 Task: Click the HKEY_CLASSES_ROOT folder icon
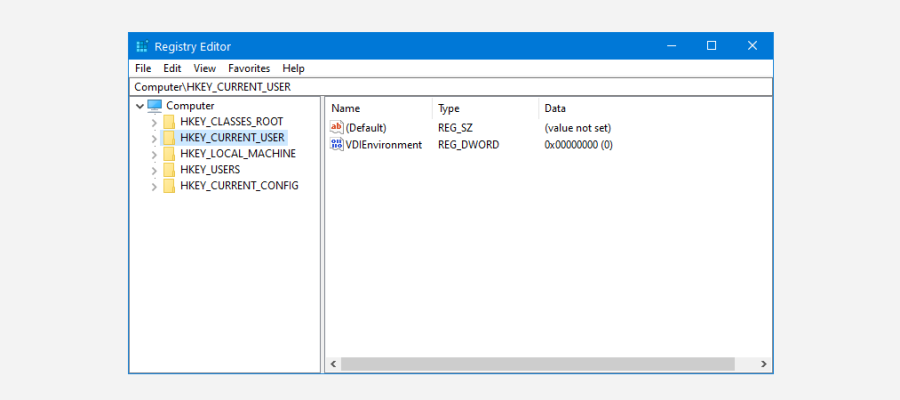[x=169, y=122]
